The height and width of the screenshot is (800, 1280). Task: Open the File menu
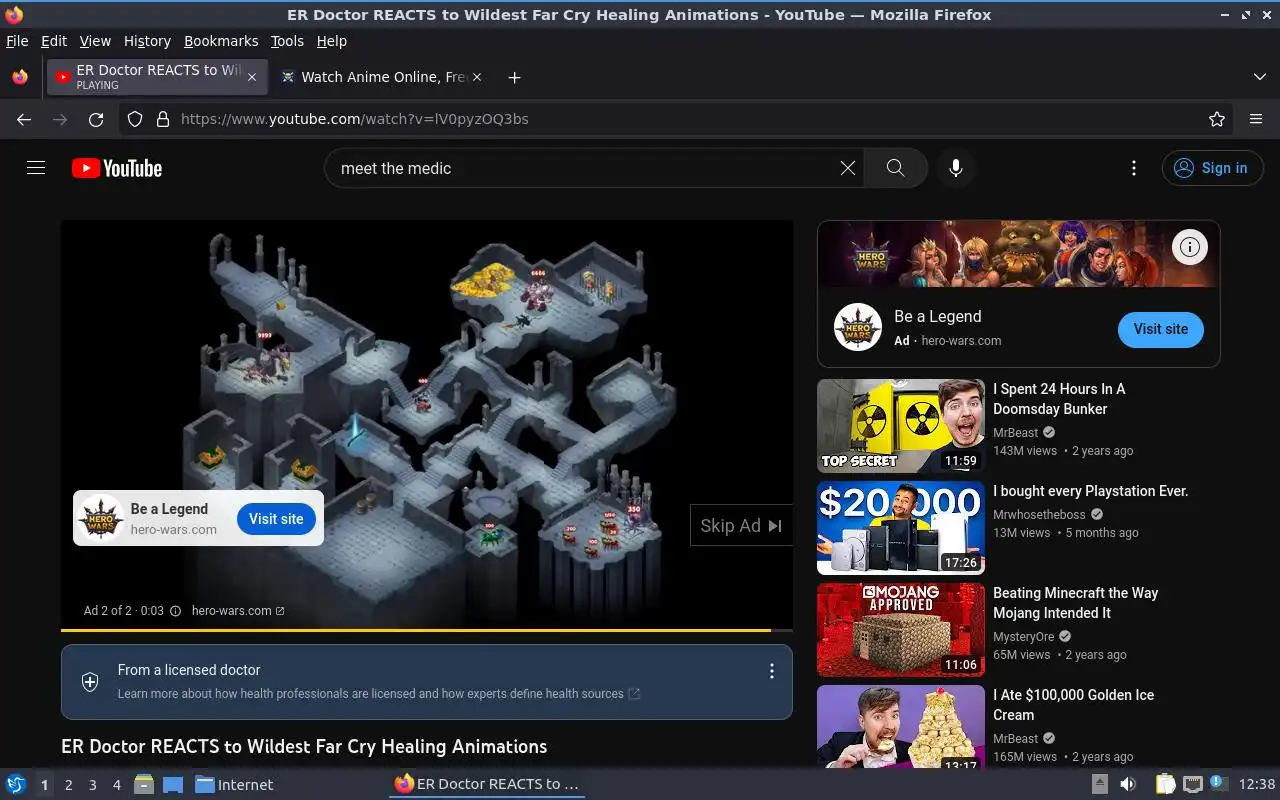coord(17,41)
